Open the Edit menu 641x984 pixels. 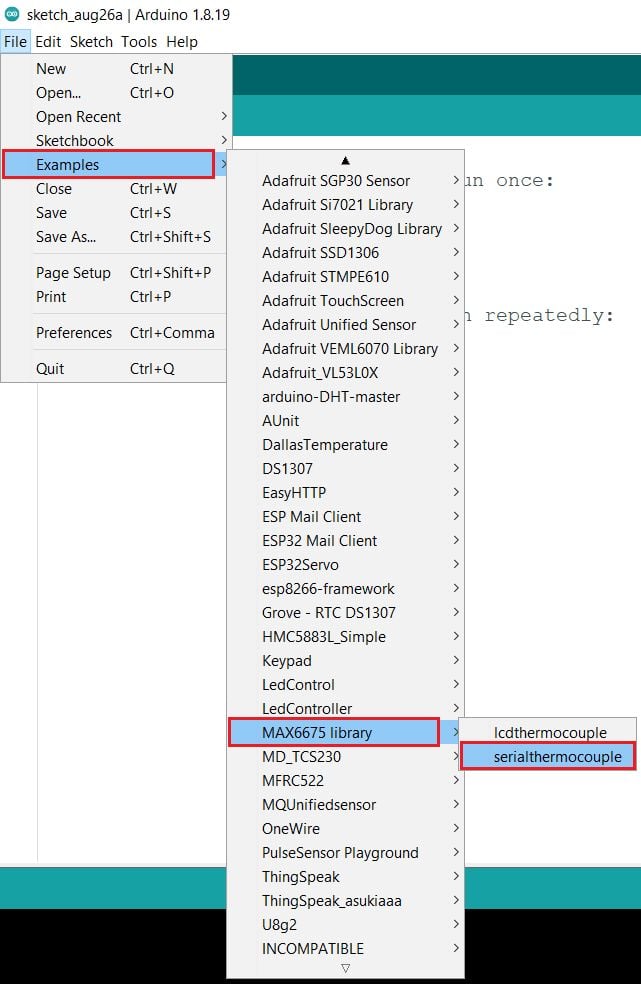[48, 42]
